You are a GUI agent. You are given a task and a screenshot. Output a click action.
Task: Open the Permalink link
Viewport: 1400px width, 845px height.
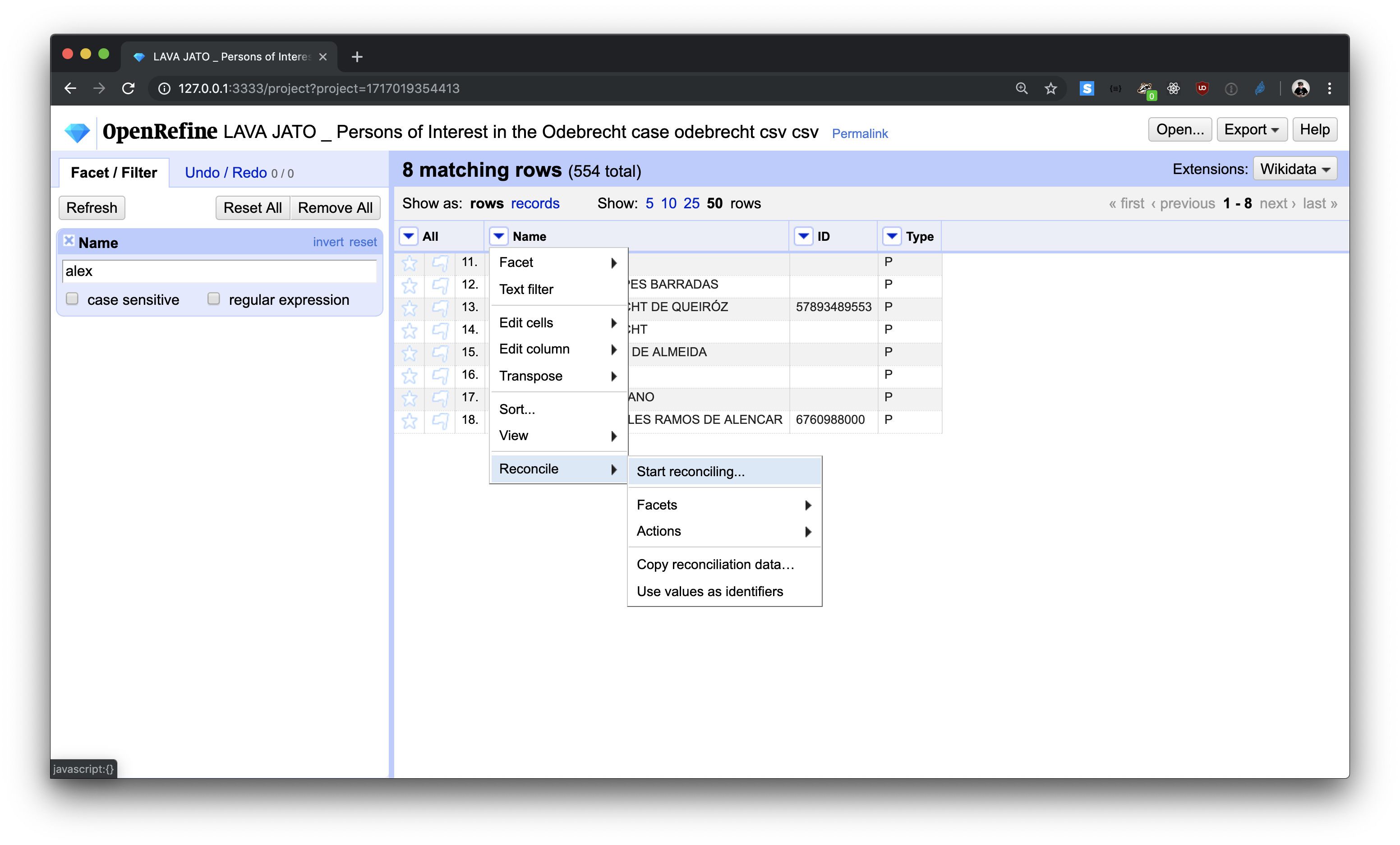pos(859,133)
